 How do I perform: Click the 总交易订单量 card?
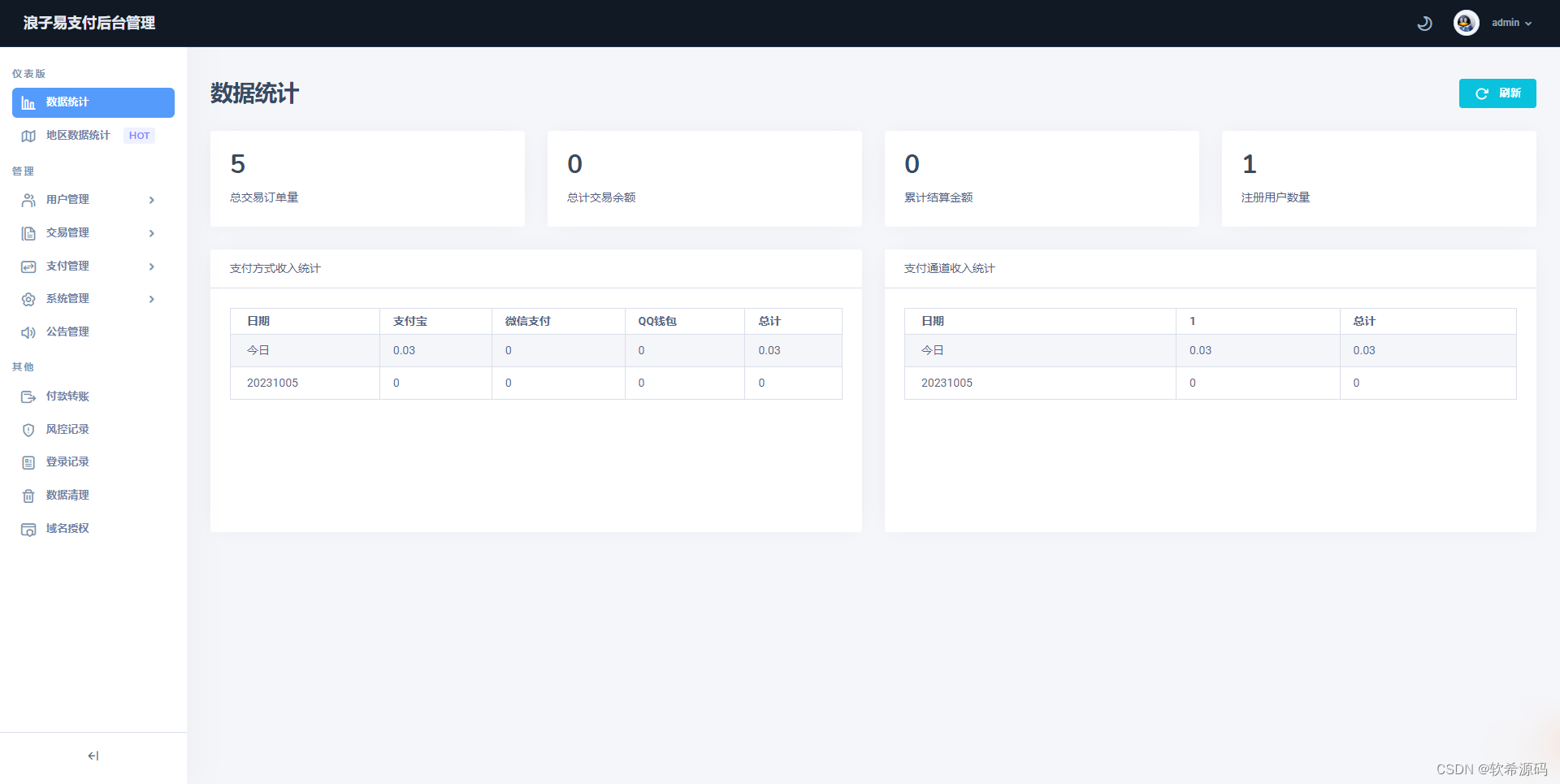367,179
